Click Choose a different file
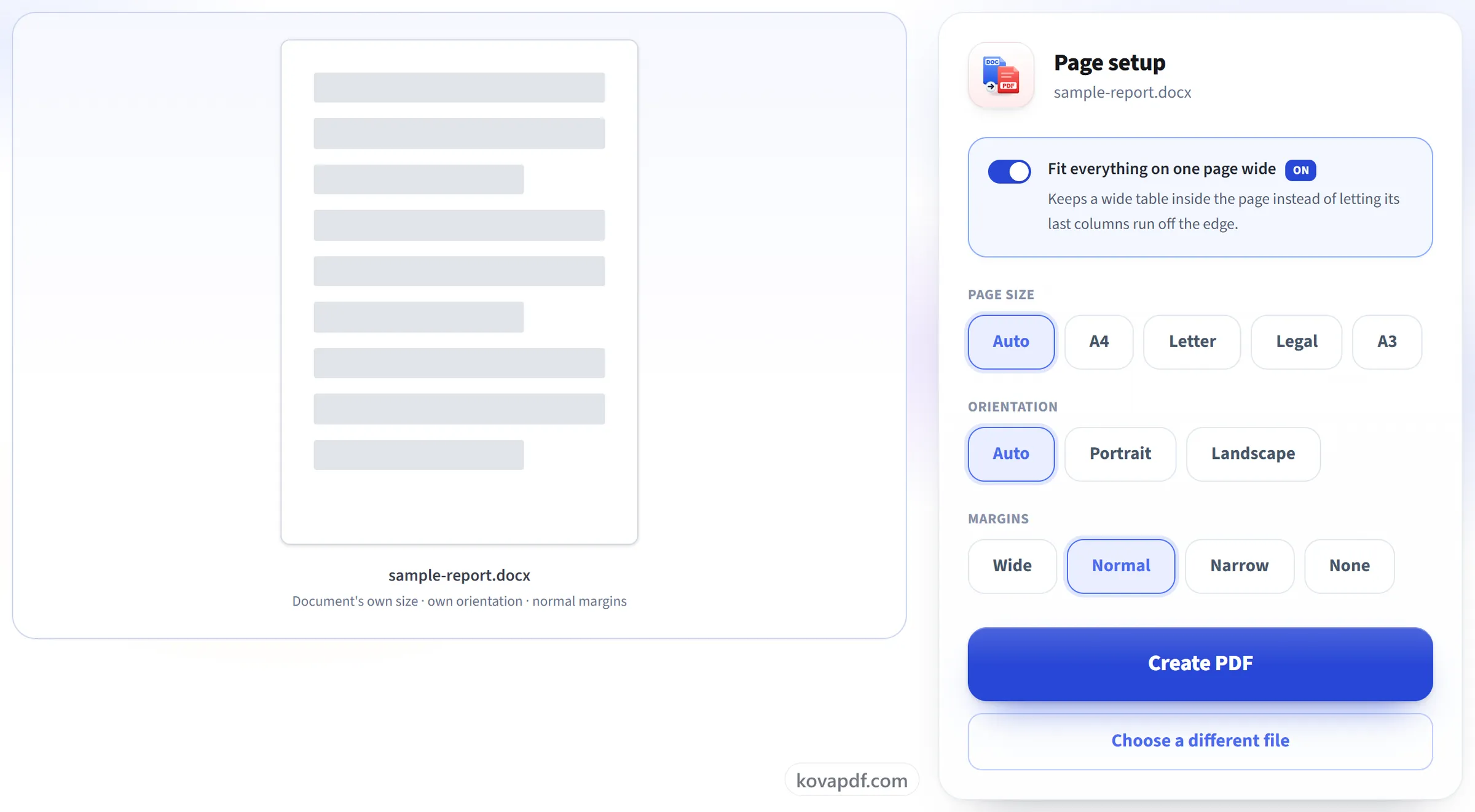 pos(1200,741)
